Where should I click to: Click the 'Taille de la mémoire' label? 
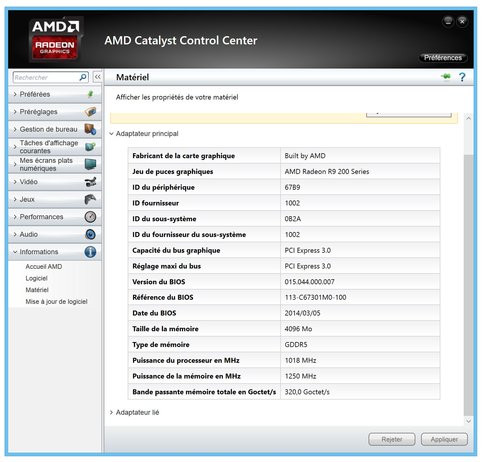pos(165,329)
